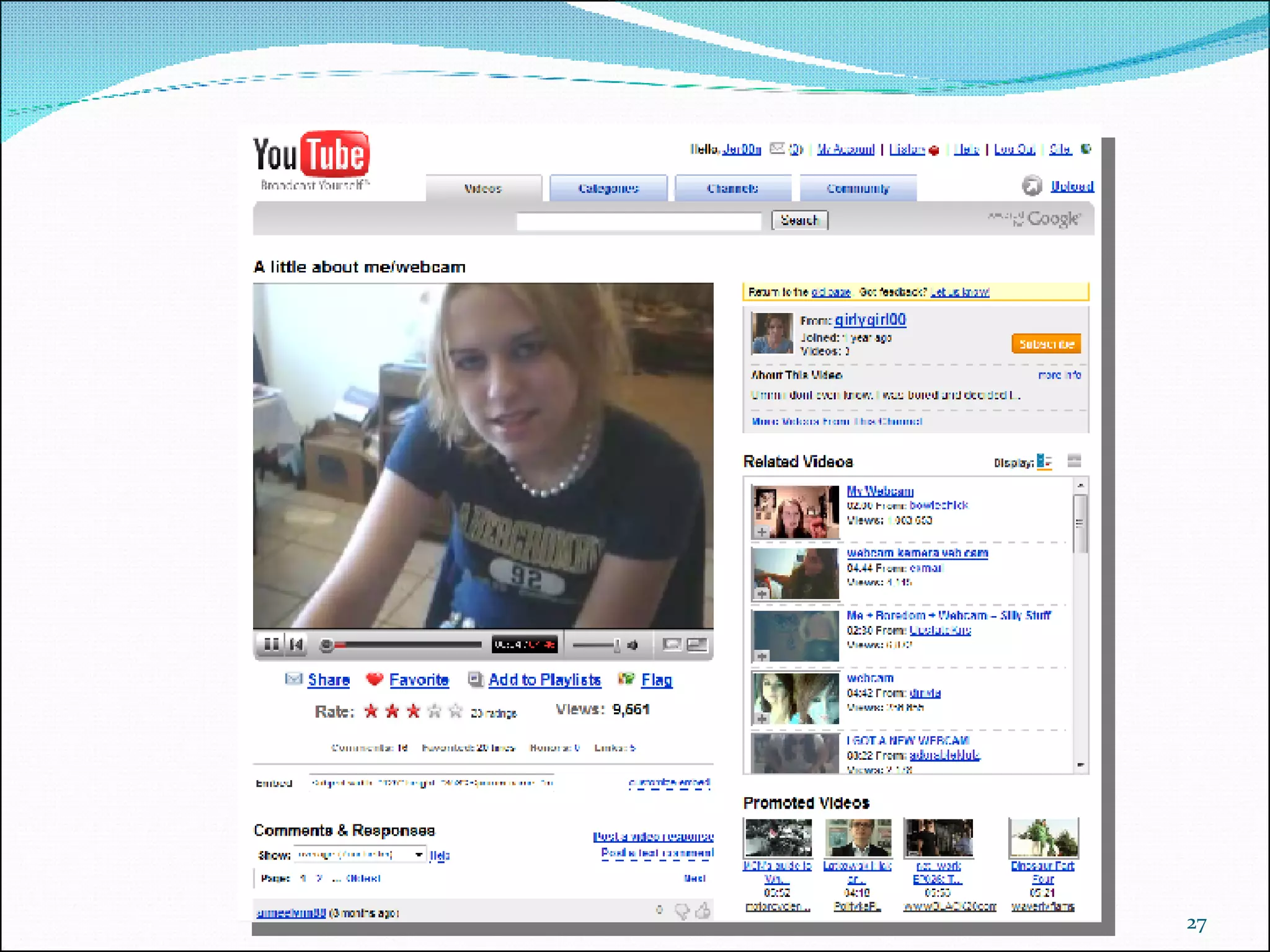Click the restart video button
This screenshot has width=1270, height=952.
click(x=297, y=645)
